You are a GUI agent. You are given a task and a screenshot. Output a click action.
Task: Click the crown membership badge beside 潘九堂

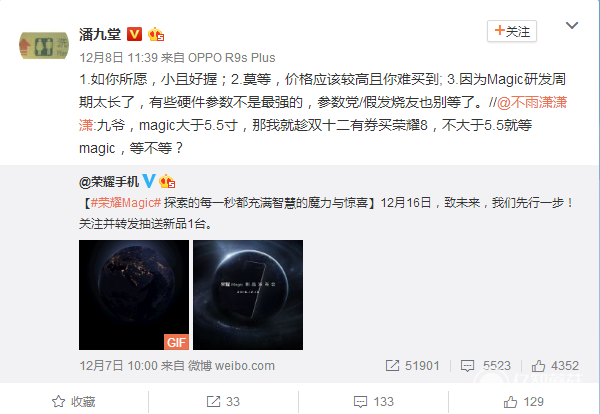(x=156, y=34)
